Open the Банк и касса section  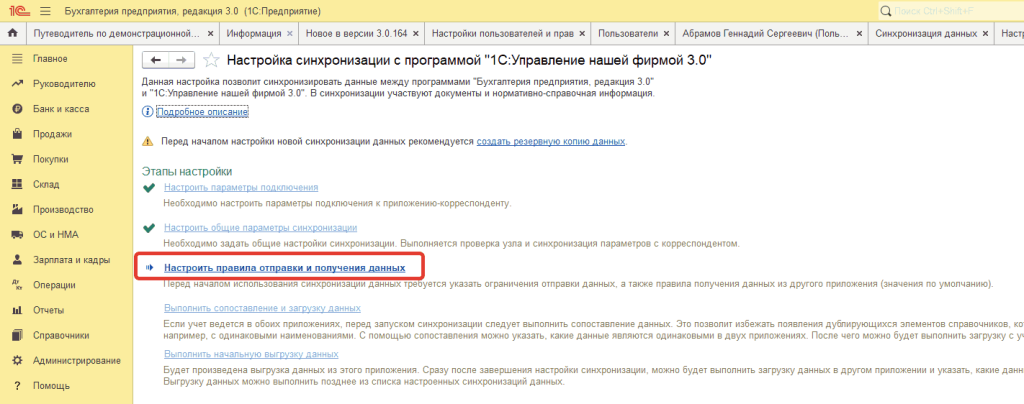(61, 109)
